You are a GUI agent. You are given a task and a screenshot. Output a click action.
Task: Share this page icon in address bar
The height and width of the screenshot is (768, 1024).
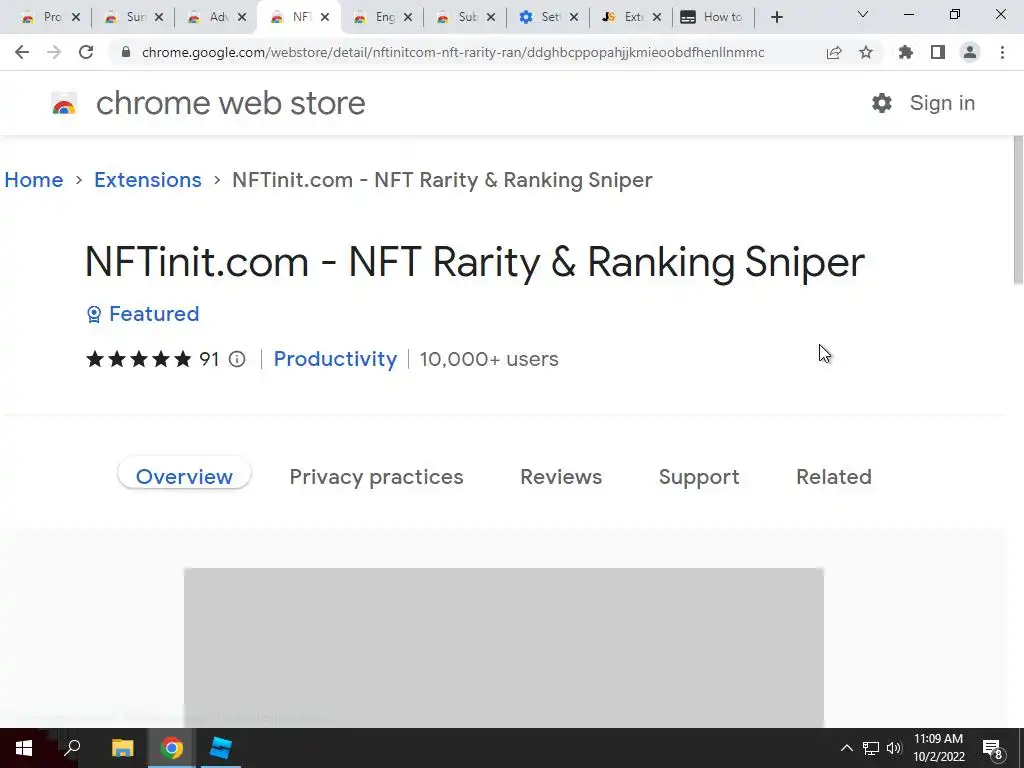point(834,52)
